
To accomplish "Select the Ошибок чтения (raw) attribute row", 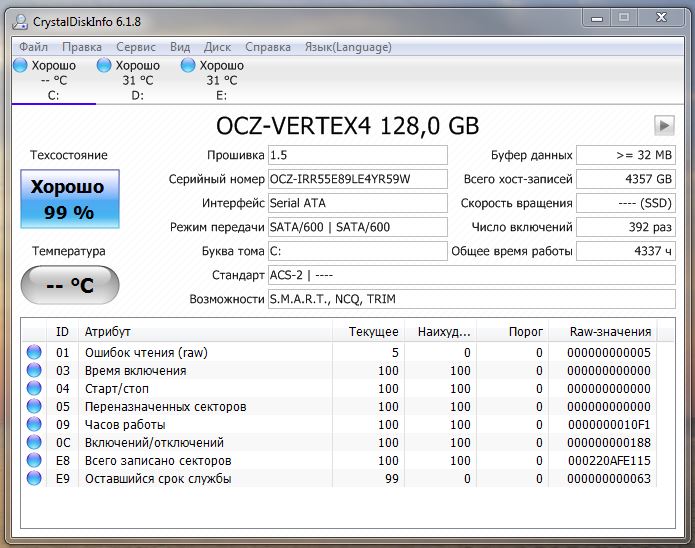I will 340,352.
